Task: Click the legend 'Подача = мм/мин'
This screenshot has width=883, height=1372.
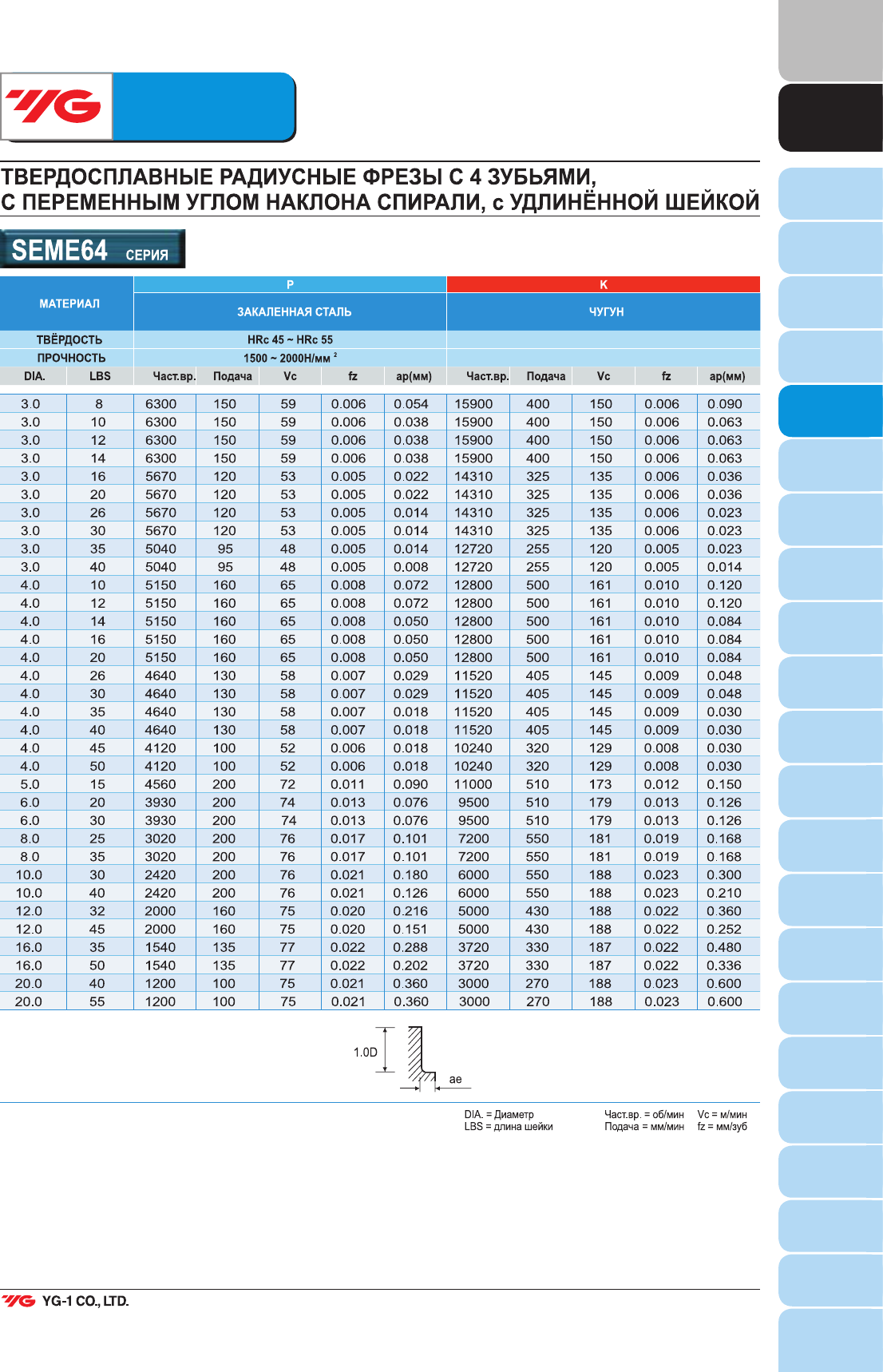Action: point(644,1127)
